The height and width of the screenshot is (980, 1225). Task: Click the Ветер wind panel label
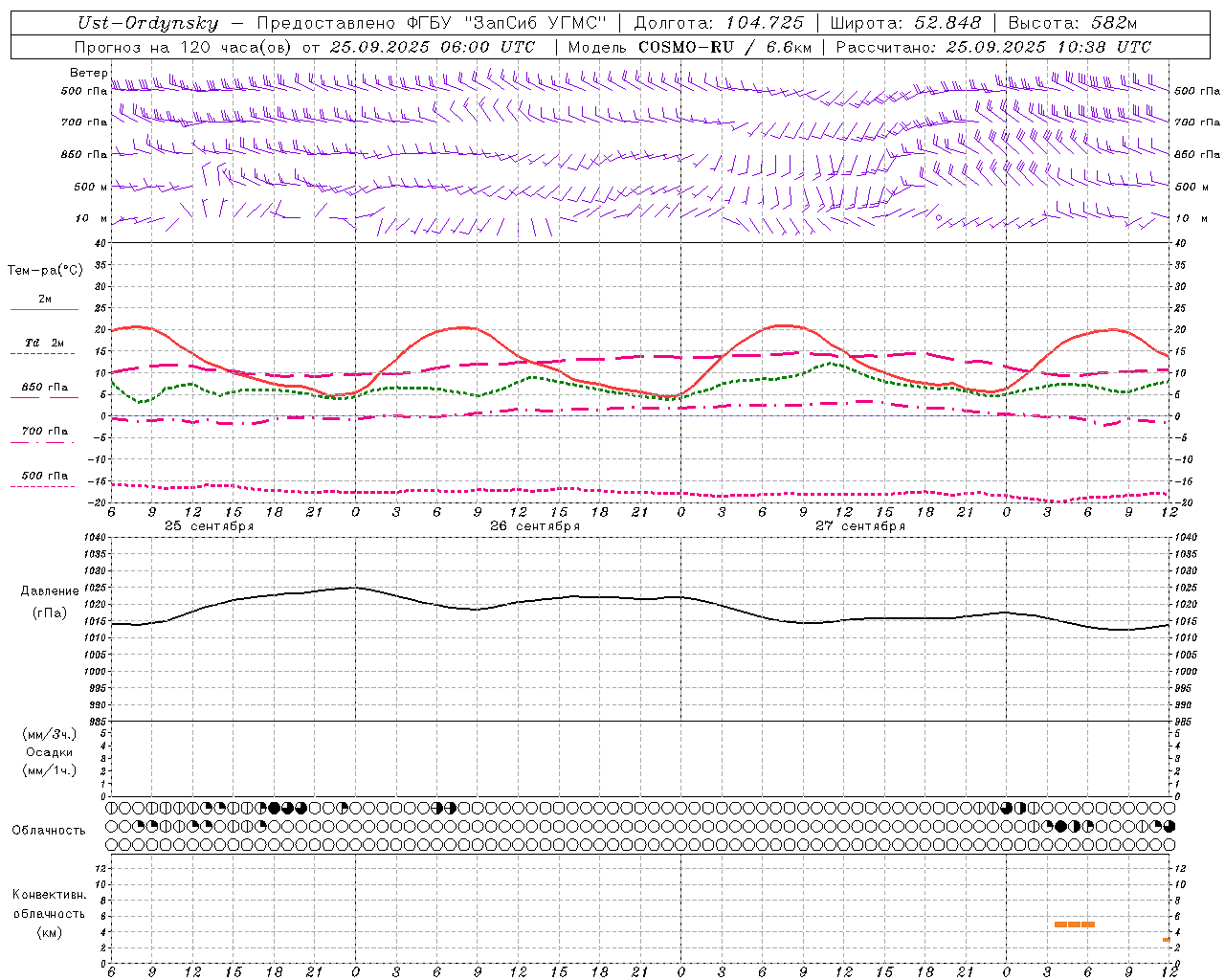[x=89, y=73]
